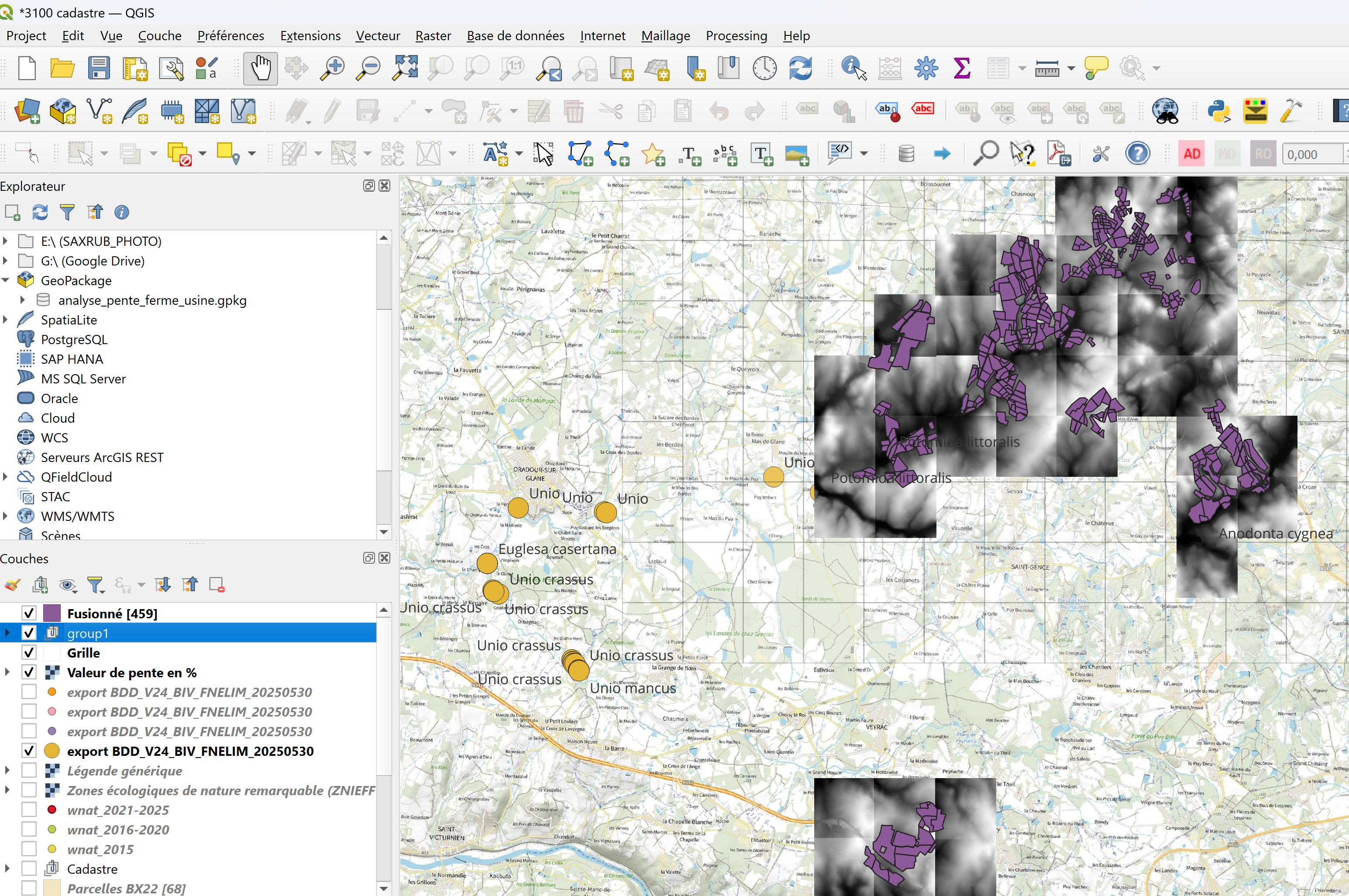
Task: Select the Oracle browser entry
Action: [x=59, y=398]
